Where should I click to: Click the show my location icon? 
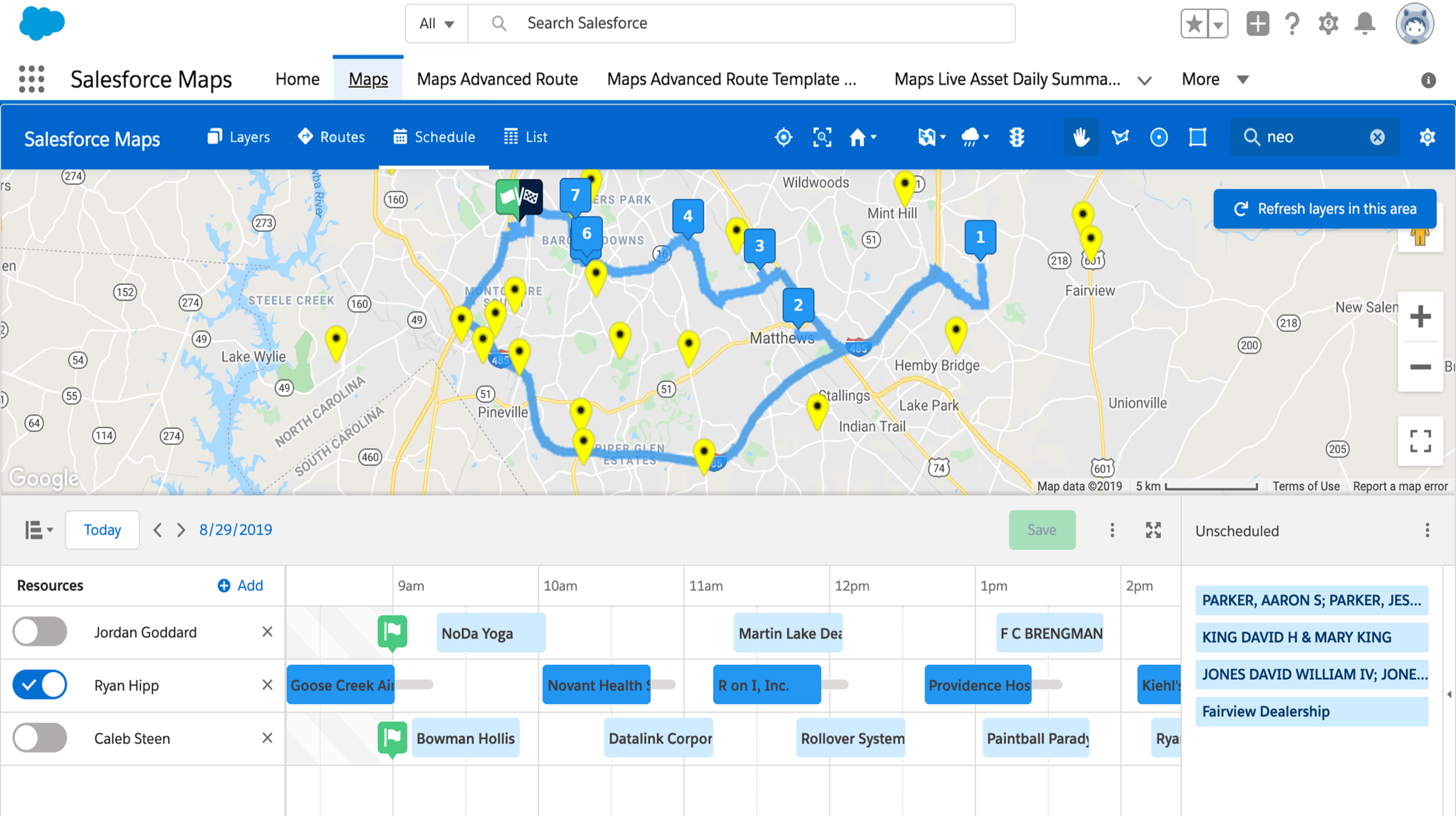click(783, 137)
